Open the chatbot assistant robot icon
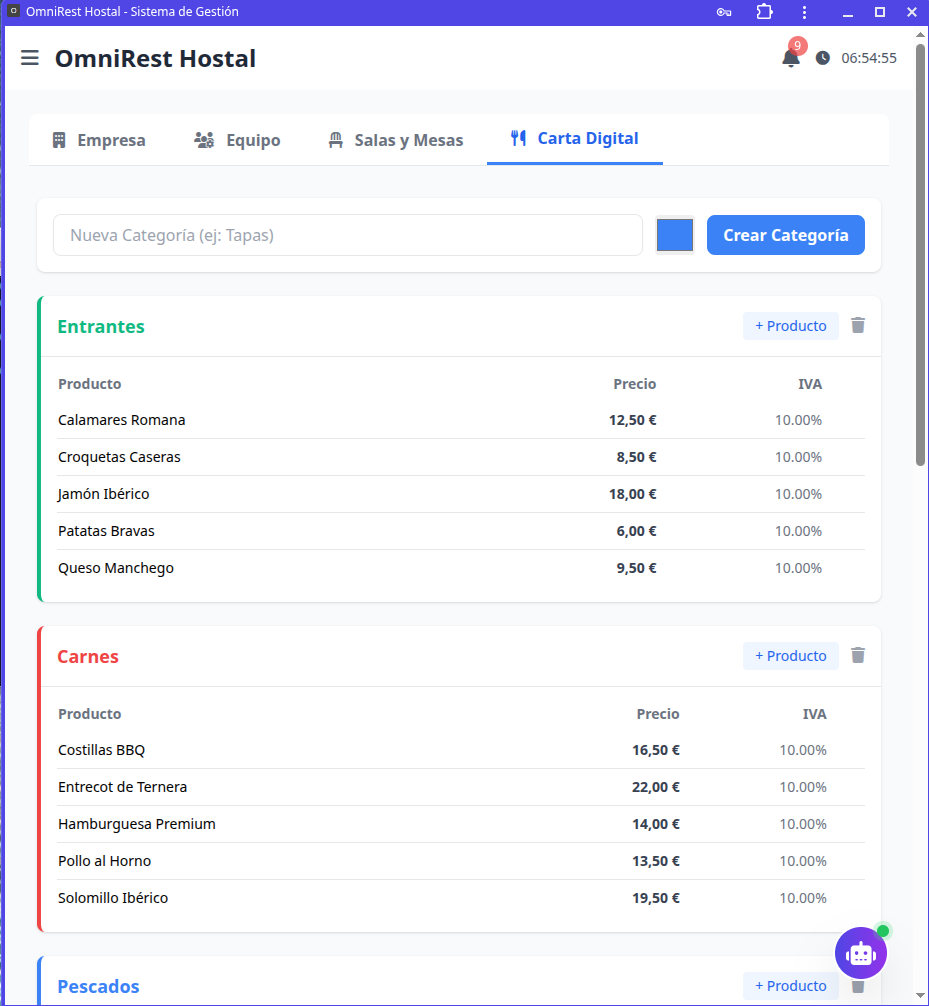This screenshot has height=1006, width=929. 860,953
